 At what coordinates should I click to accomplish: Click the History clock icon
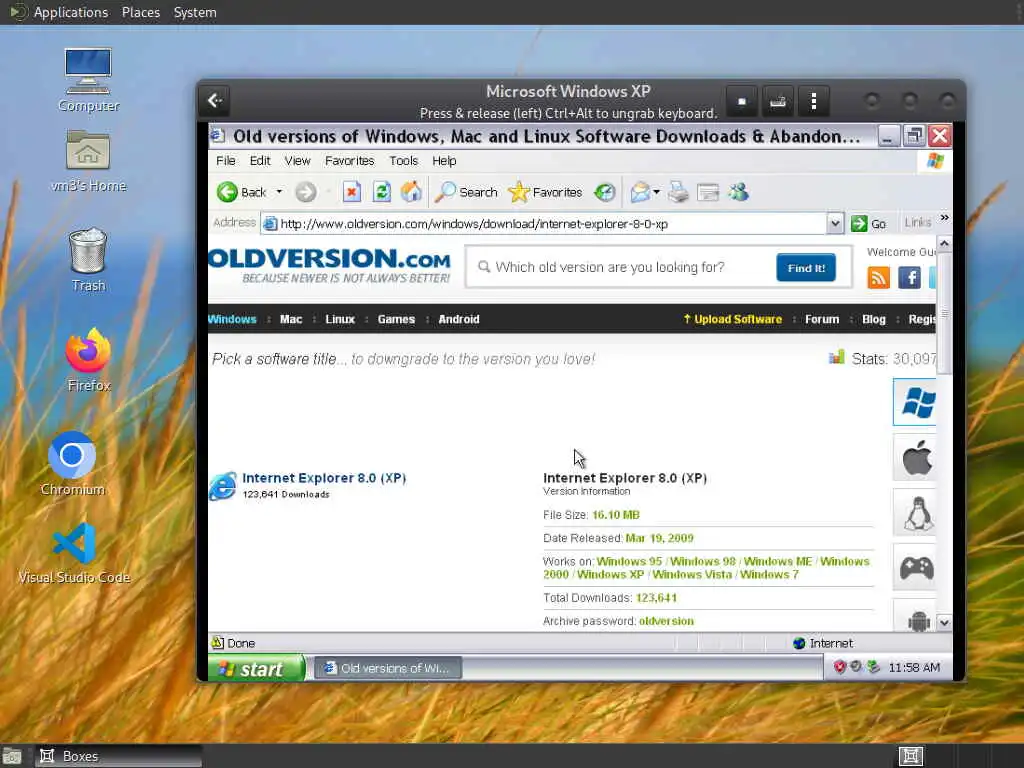click(x=605, y=192)
